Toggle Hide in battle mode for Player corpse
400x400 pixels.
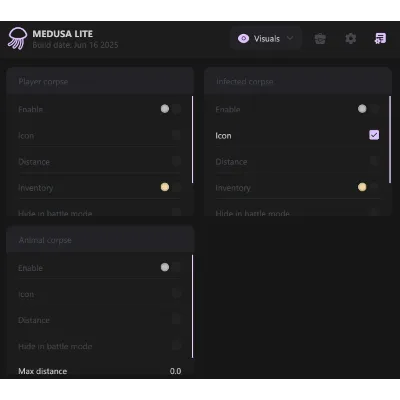click(x=177, y=212)
